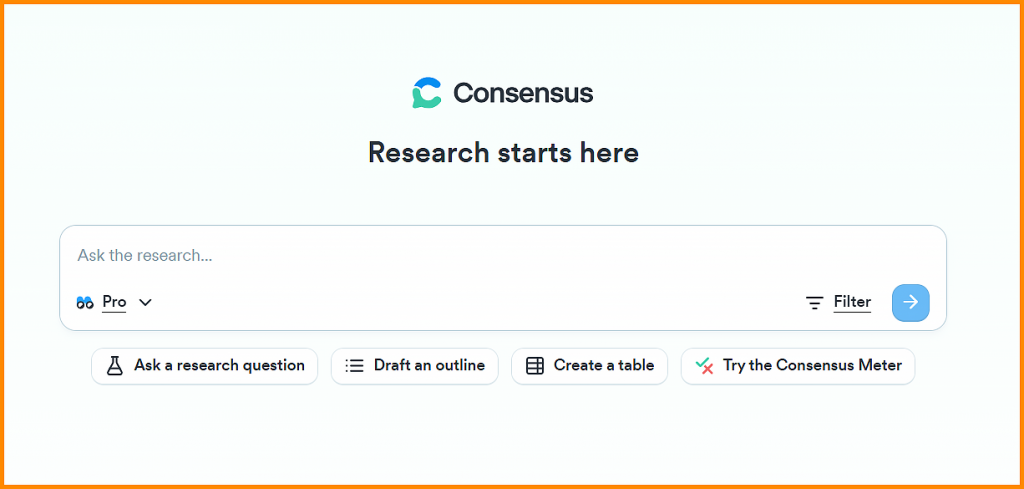Expand the Pro mode chevron
The height and width of the screenshot is (489, 1024).
pyautogui.click(x=145, y=302)
